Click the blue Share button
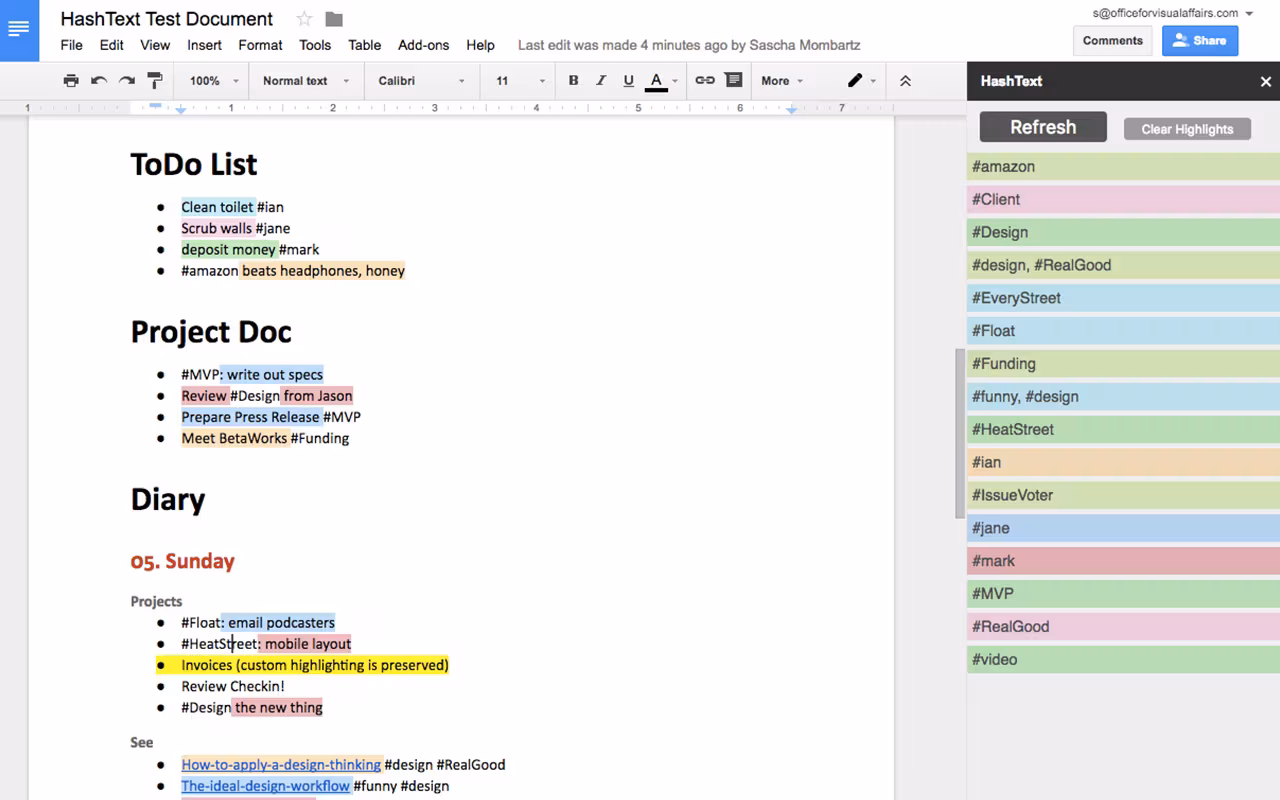Image resolution: width=1280 pixels, height=800 pixels. click(x=1199, y=41)
